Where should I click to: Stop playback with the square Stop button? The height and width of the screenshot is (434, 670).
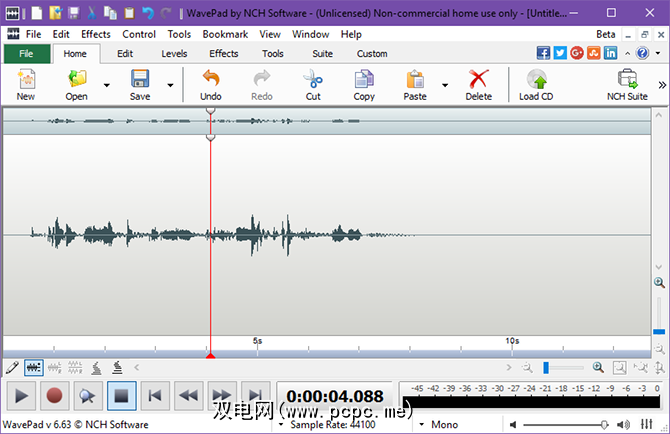point(121,395)
